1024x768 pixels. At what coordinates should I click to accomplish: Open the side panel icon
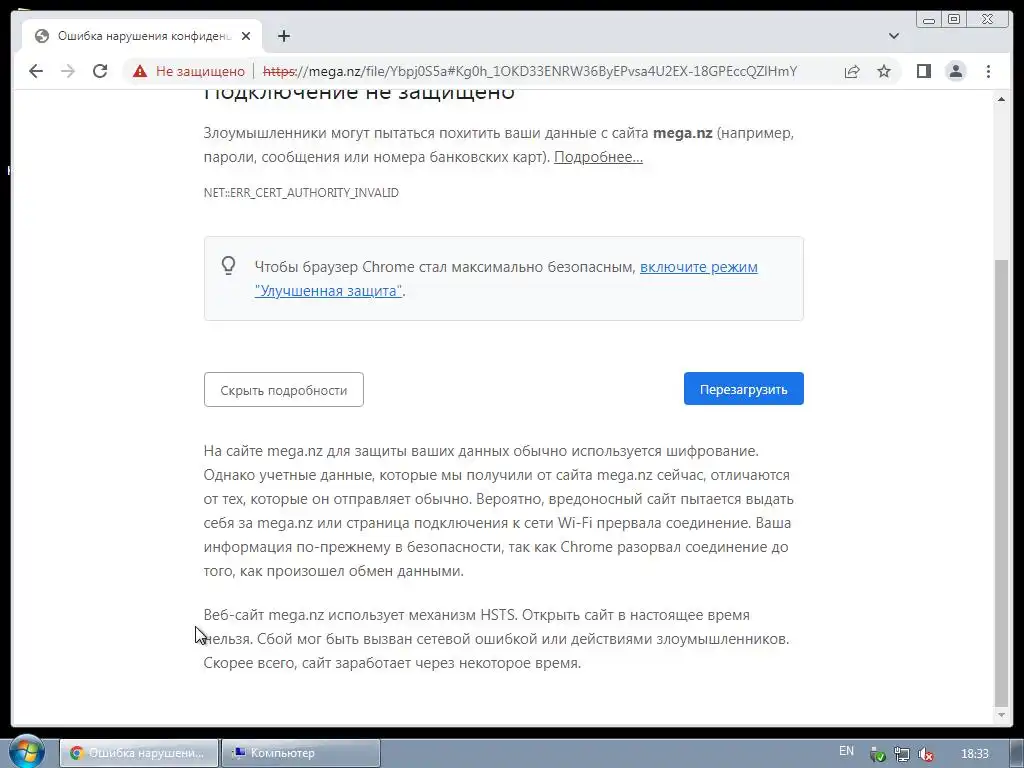923,71
